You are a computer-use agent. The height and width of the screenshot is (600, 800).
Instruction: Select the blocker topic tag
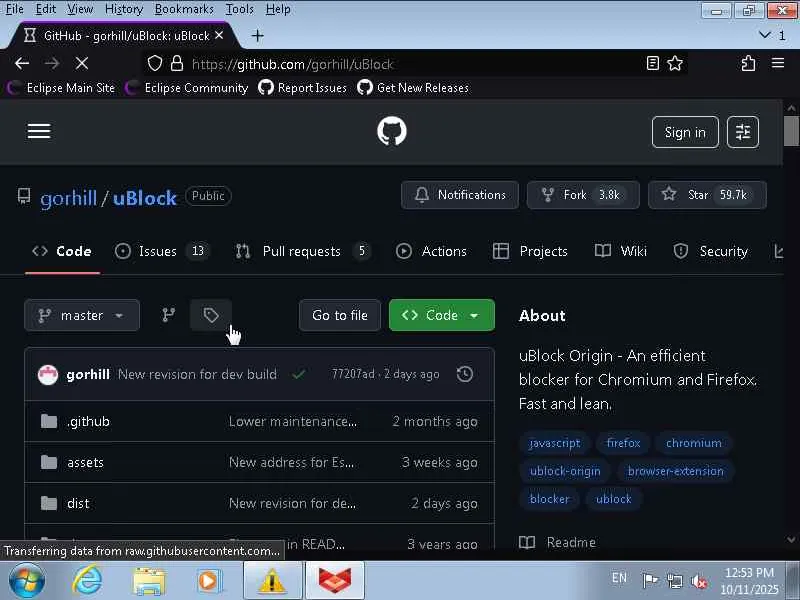pos(549,499)
